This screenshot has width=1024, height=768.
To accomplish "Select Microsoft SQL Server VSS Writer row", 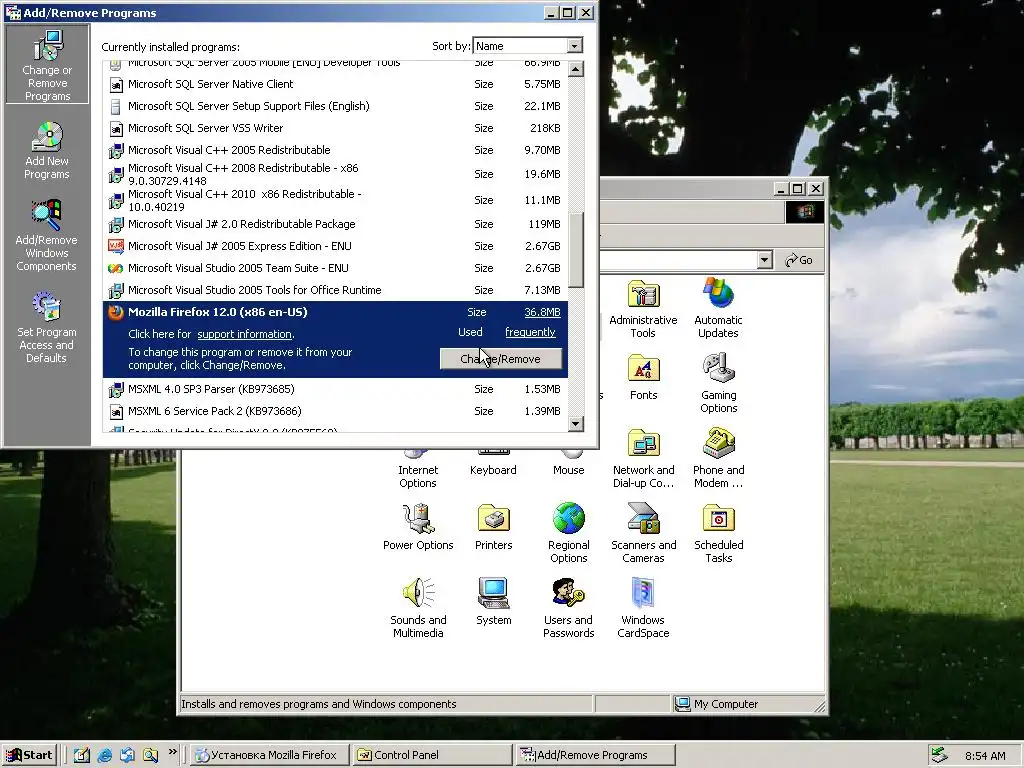I will pyautogui.click(x=335, y=128).
